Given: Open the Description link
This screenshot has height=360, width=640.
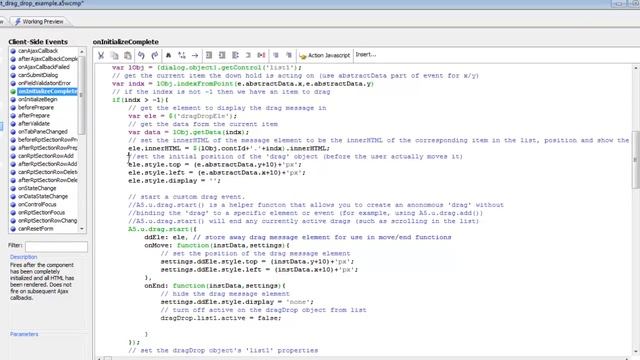Looking at the screenshot, I should [x=23, y=257].
